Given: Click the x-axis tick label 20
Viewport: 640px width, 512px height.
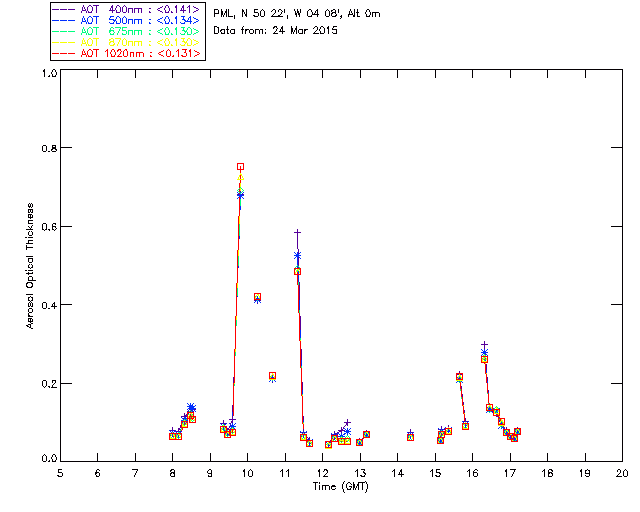Looking at the screenshot, I should (622, 474).
